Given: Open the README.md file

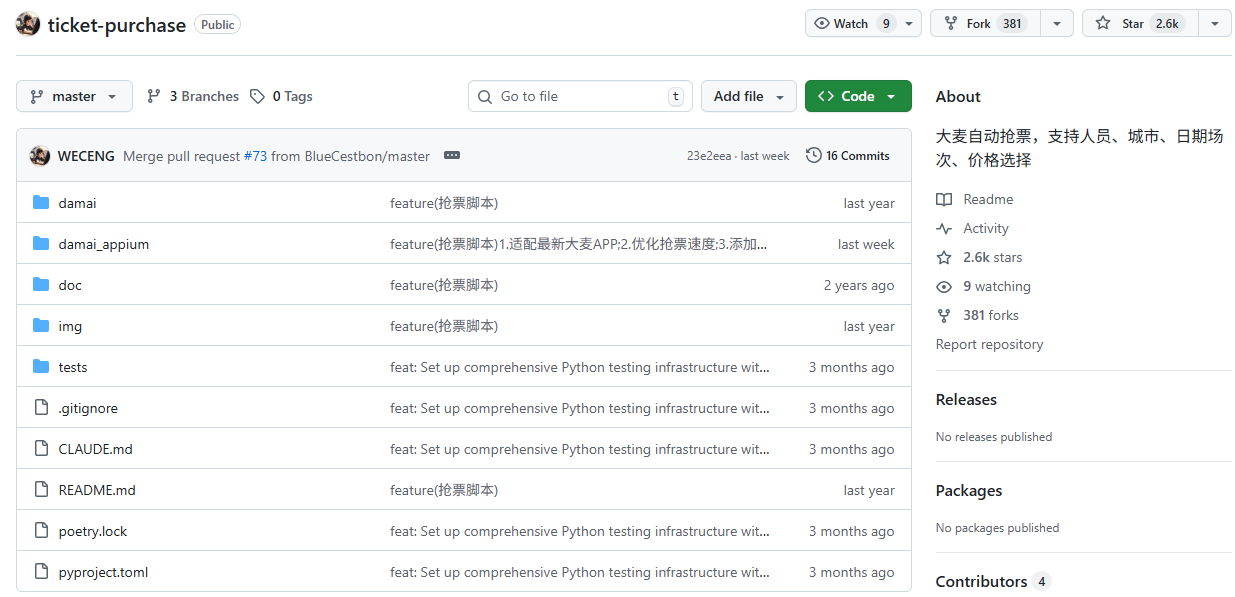Looking at the screenshot, I should (97, 490).
